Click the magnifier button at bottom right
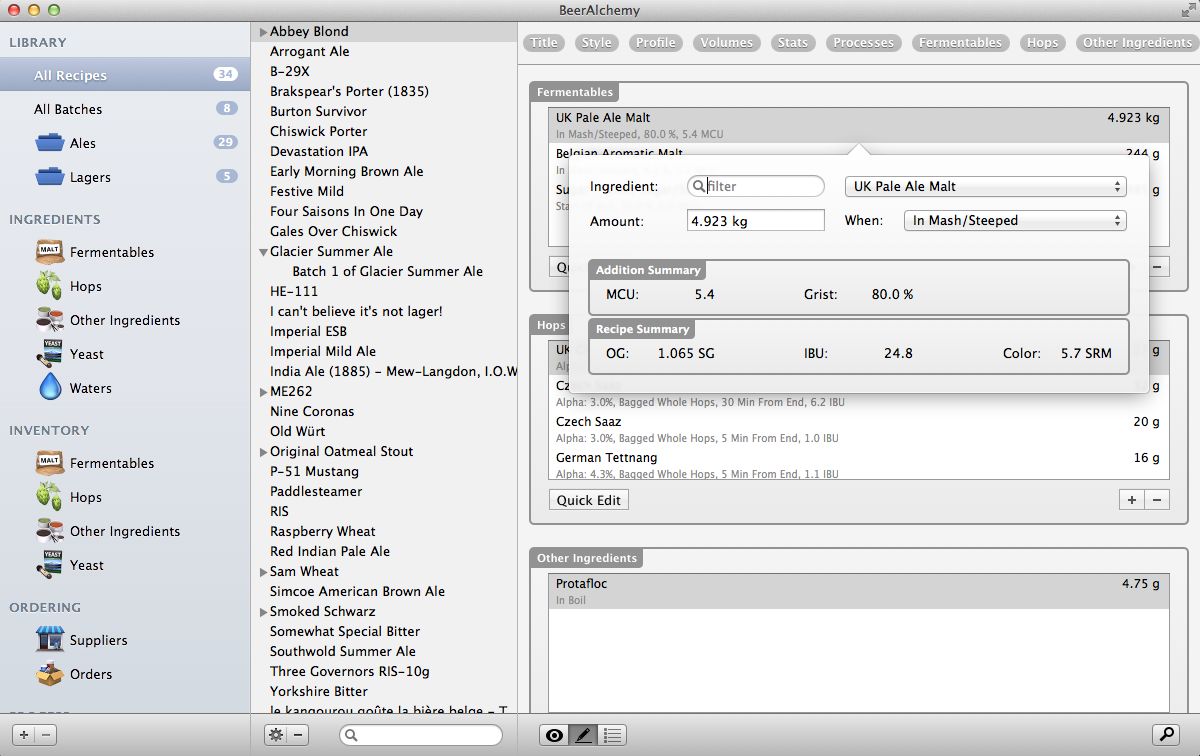The image size is (1200, 756). pyautogui.click(x=1166, y=735)
